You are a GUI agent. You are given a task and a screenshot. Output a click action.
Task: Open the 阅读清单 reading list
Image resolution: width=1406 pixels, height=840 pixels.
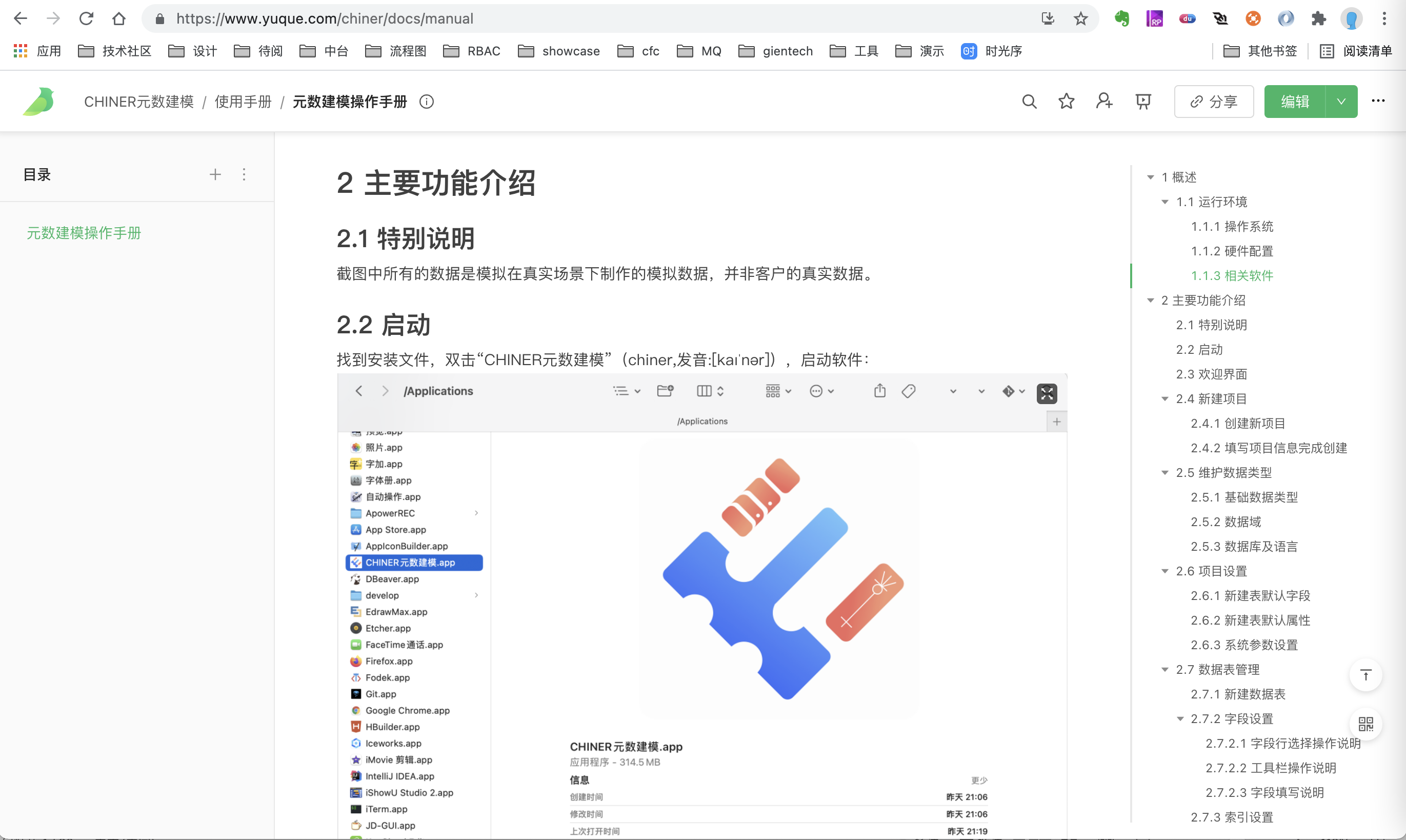click(1356, 51)
